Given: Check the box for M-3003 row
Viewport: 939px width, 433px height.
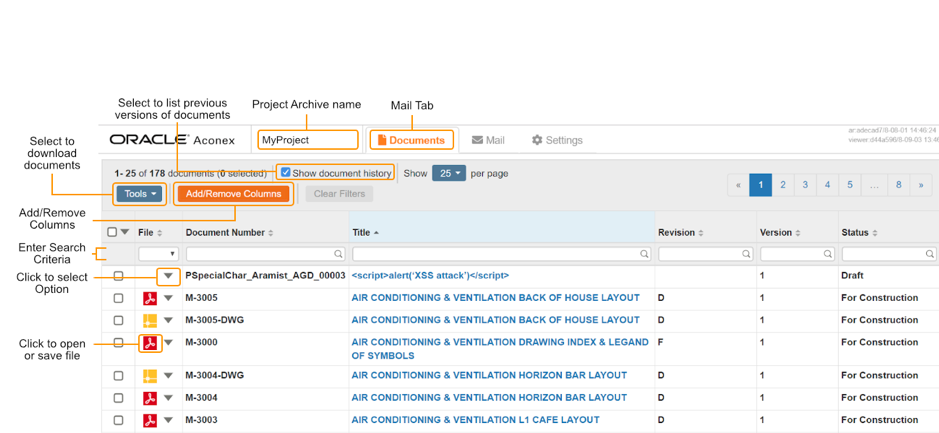Looking at the screenshot, I should 119,420.
